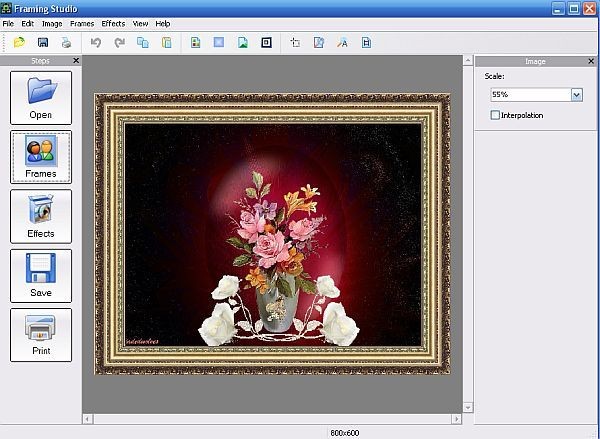Viewport: 600px width, 439px height.
Task: Open the Image menu
Action: (52, 24)
